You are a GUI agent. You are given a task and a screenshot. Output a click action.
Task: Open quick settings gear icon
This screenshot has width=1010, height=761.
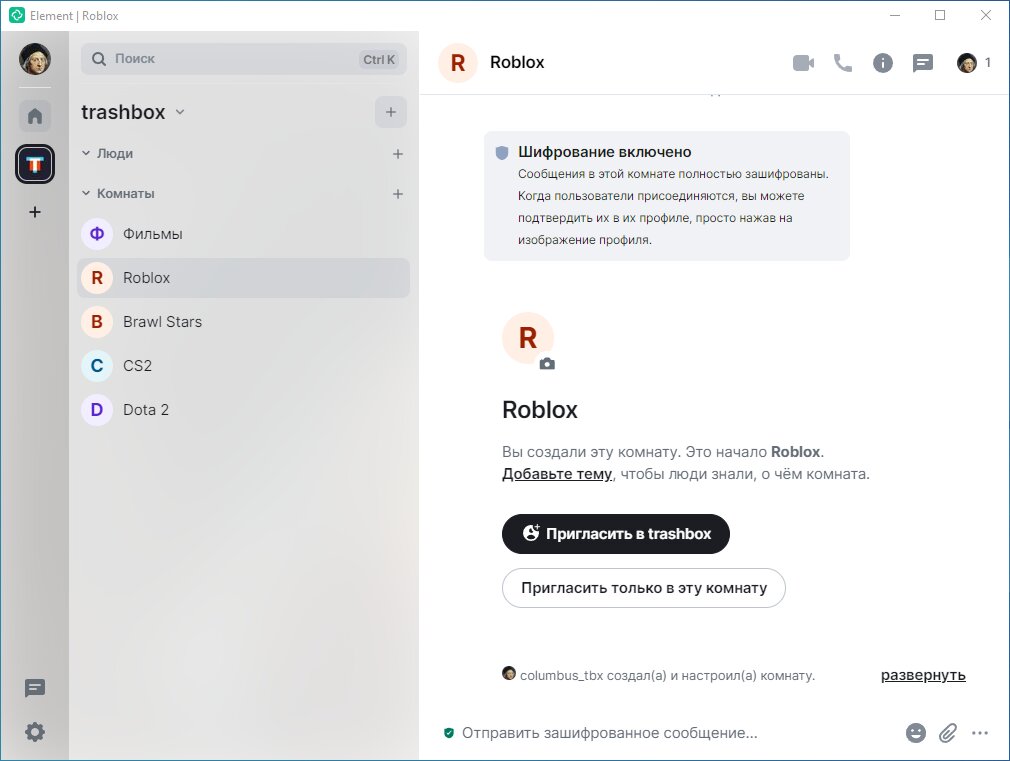coord(35,732)
